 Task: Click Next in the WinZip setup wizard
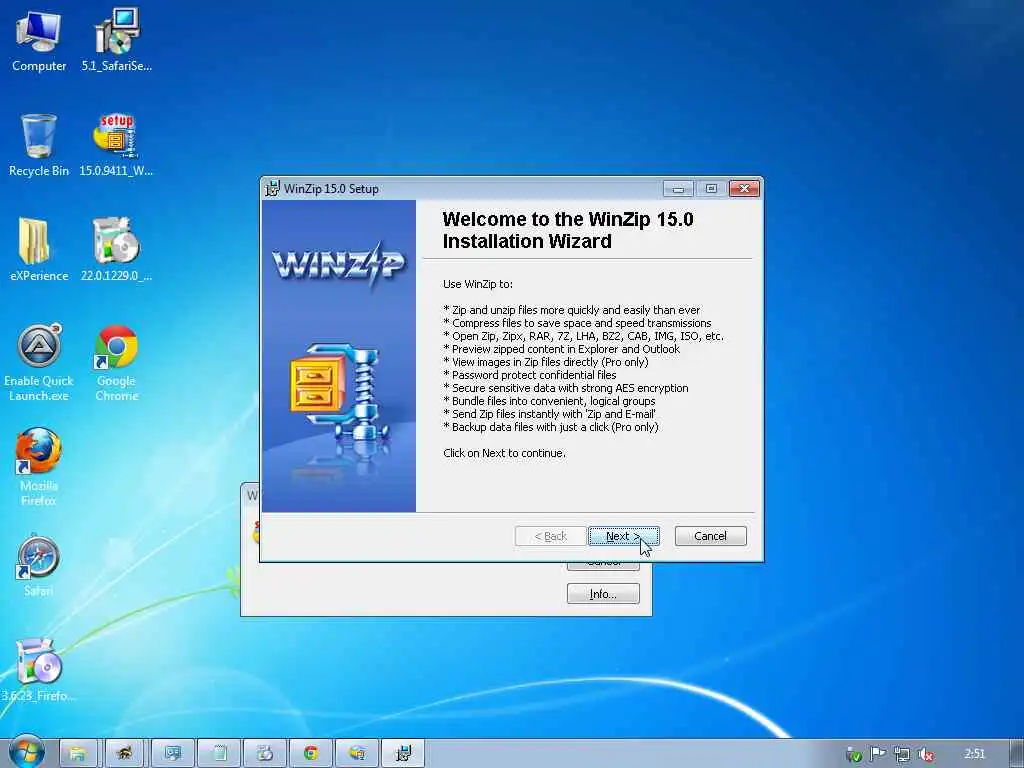coord(624,536)
